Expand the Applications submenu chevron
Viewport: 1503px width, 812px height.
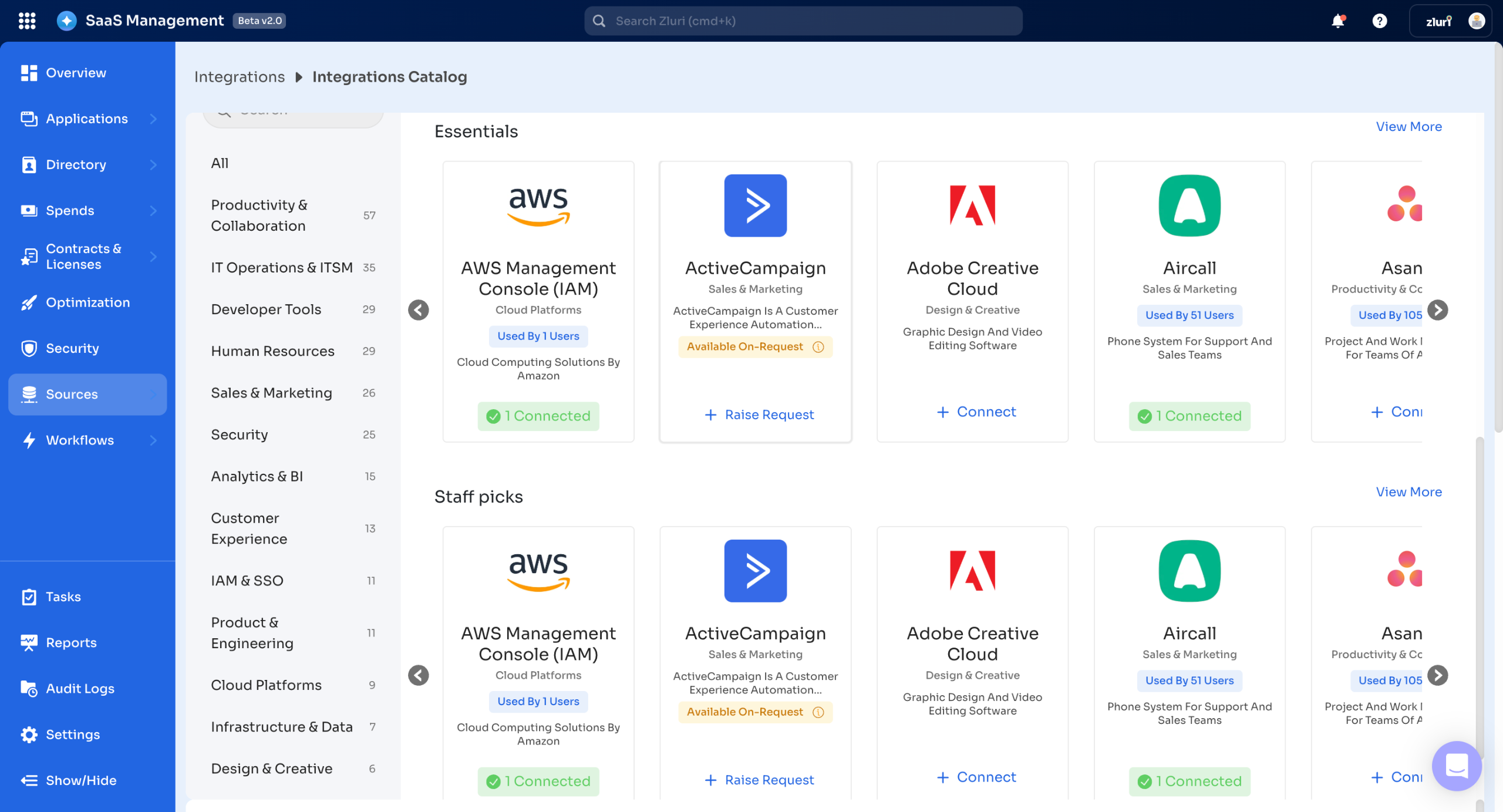click(153, 119)
